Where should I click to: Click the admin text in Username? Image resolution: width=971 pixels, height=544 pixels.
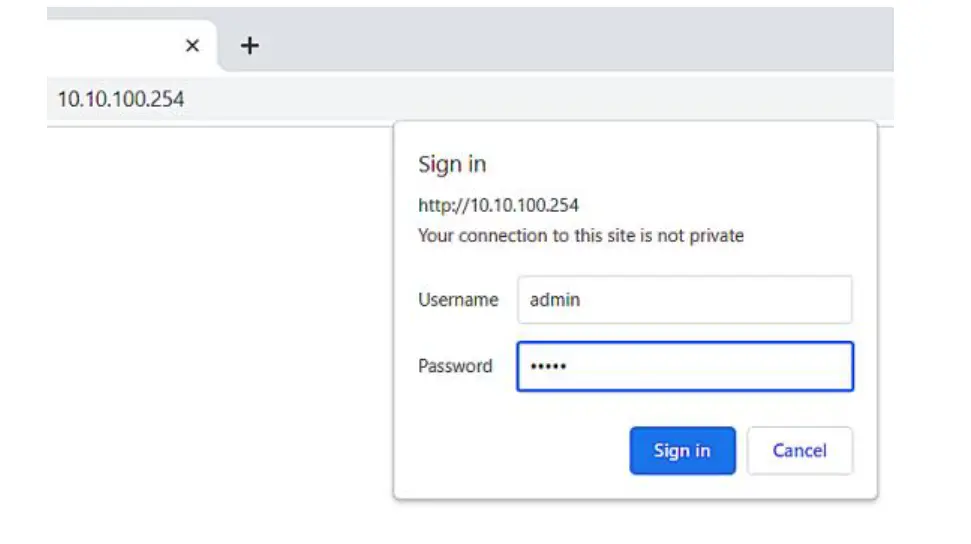tap(555, 300)
